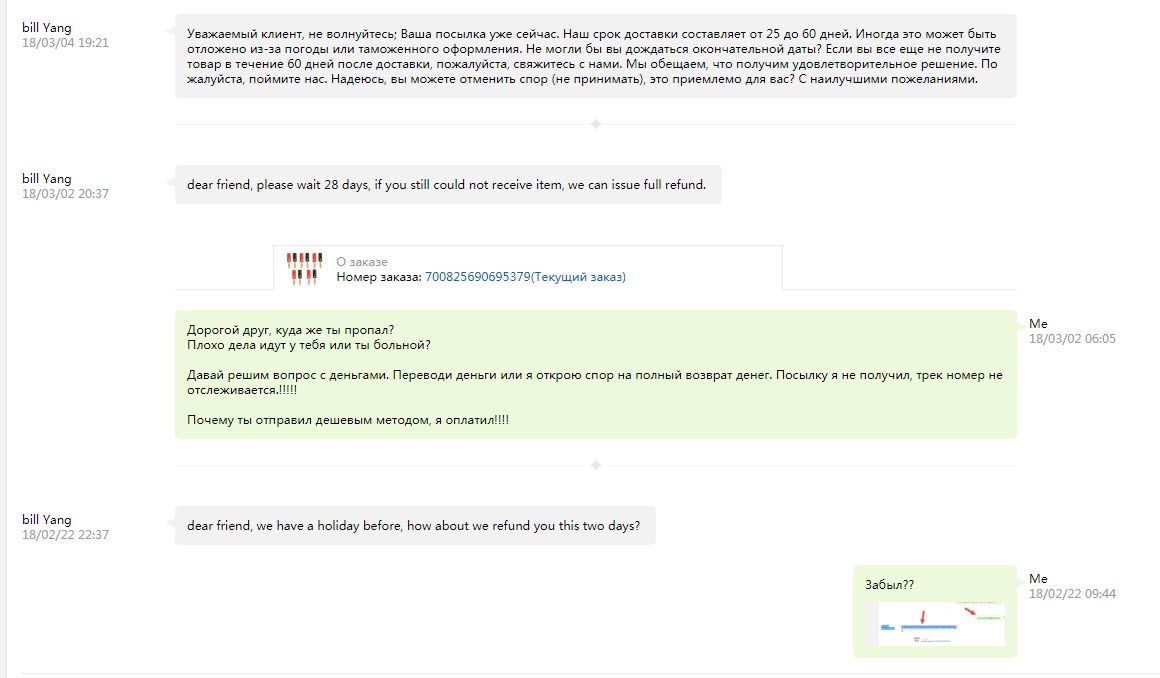1160x678 pixels.
Task: Click the "О заказе" order card heading
Action: click(x=362, y=262)
